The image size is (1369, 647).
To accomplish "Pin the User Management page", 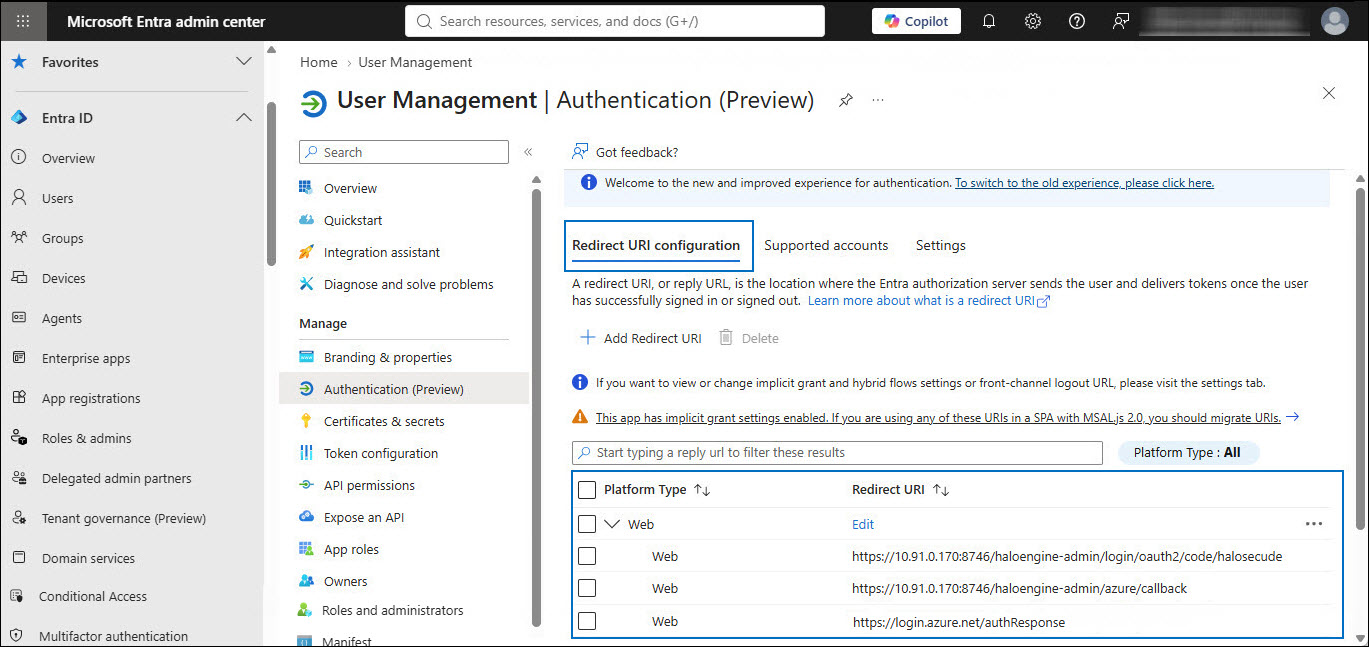I will tap(846, 100).
